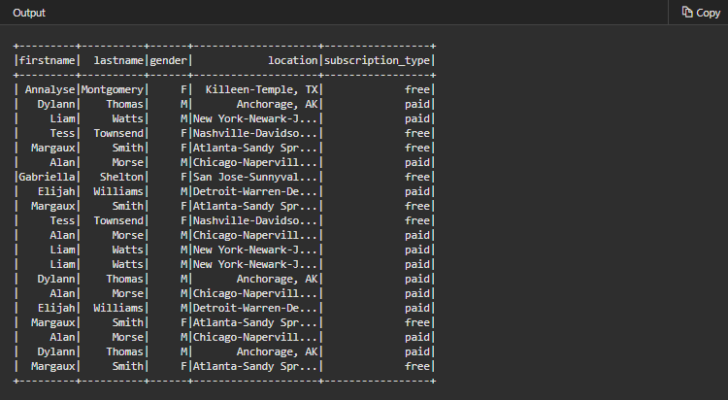Select the Gabriella first name cell

click(x=46, y=177)
